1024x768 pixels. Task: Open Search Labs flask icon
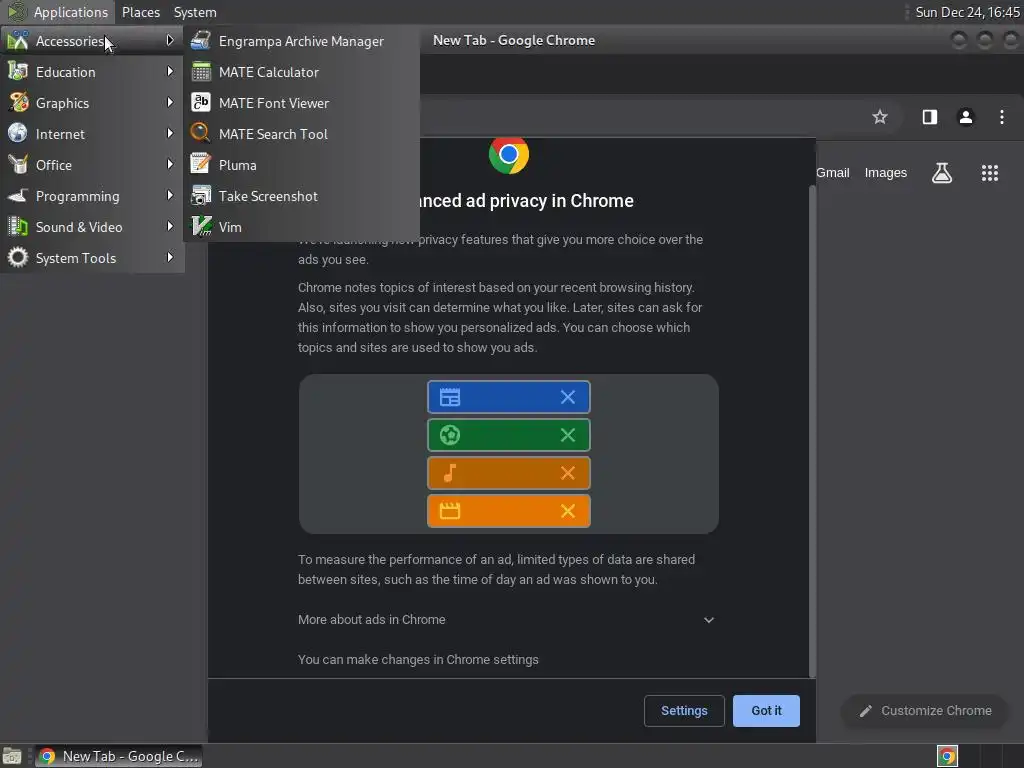click(941, 173)
